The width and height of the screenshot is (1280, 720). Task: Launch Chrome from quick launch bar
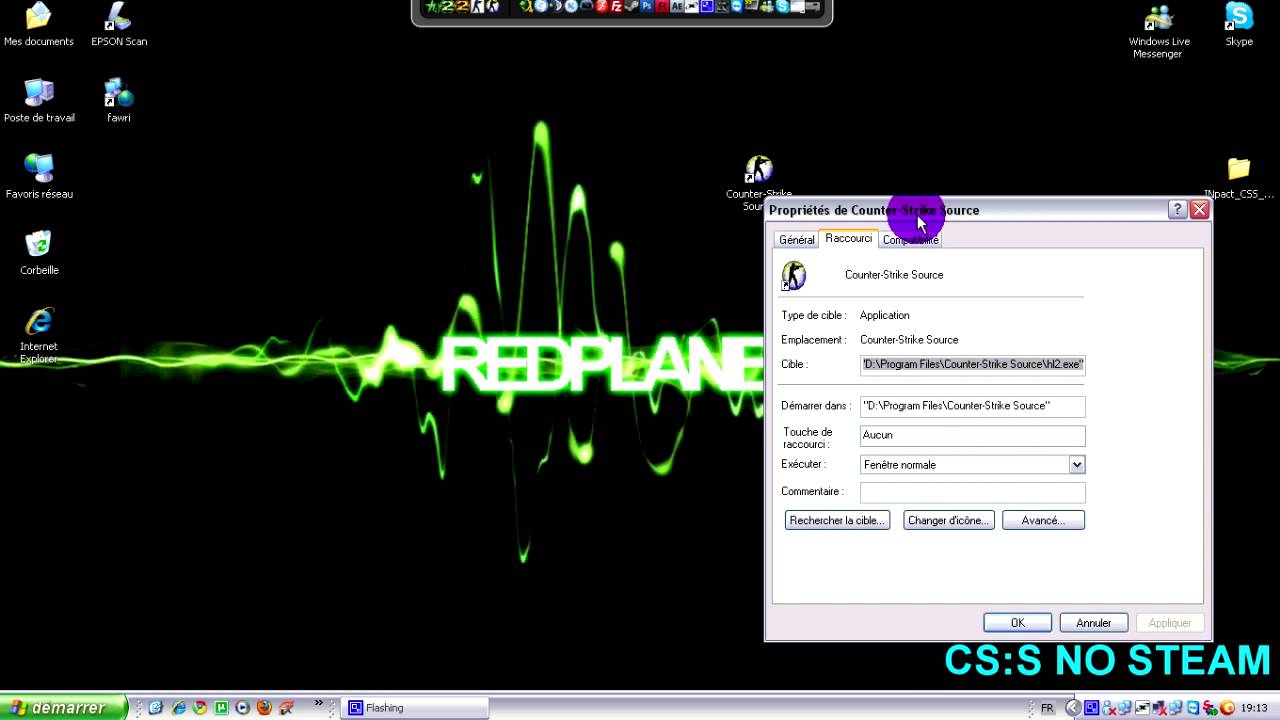[x=199, y=708]
